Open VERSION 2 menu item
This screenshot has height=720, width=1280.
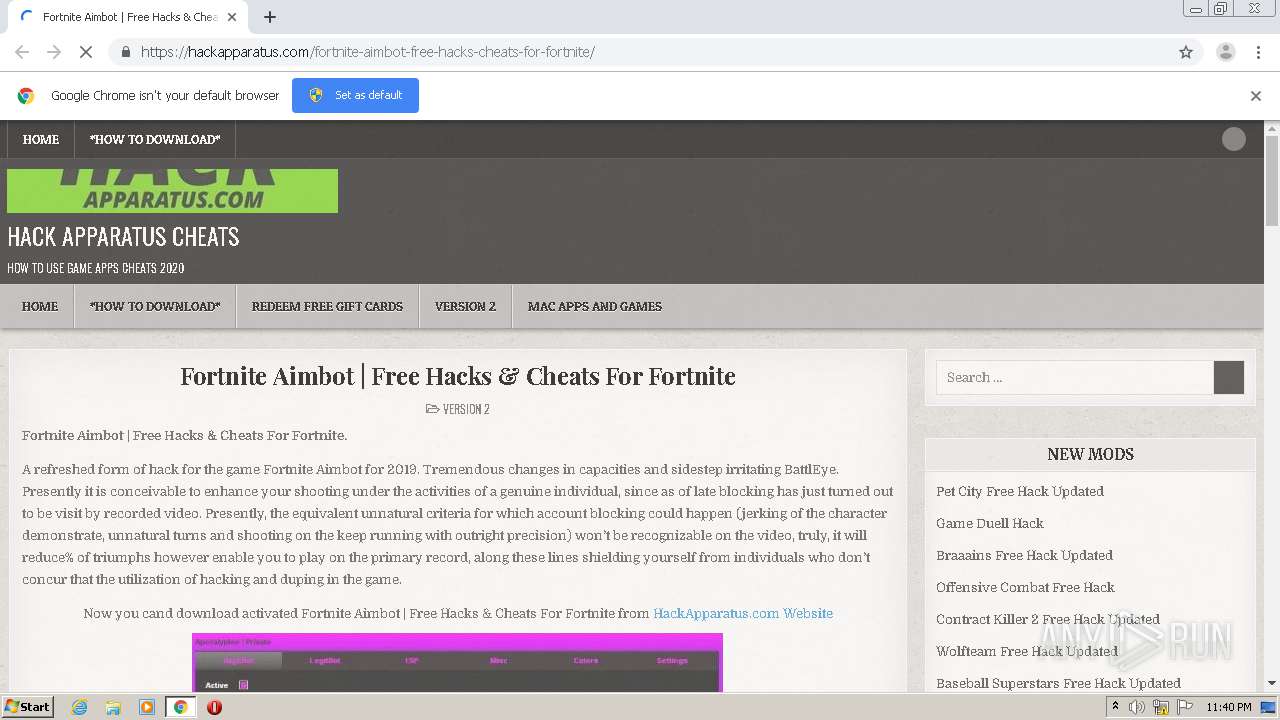pyautogui.click(x=465, y=306)
